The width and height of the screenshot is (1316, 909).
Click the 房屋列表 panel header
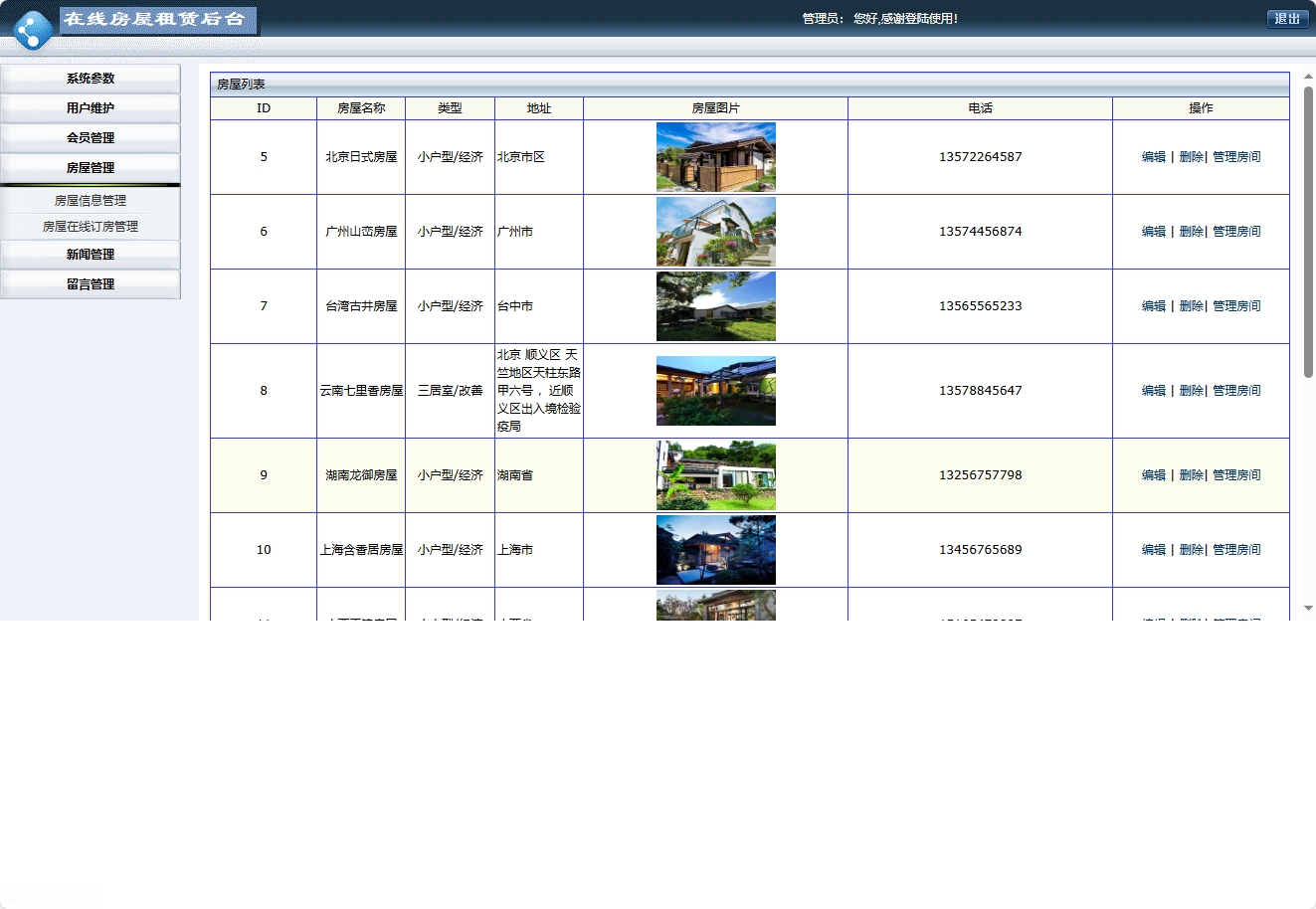[x=245, y=85]
